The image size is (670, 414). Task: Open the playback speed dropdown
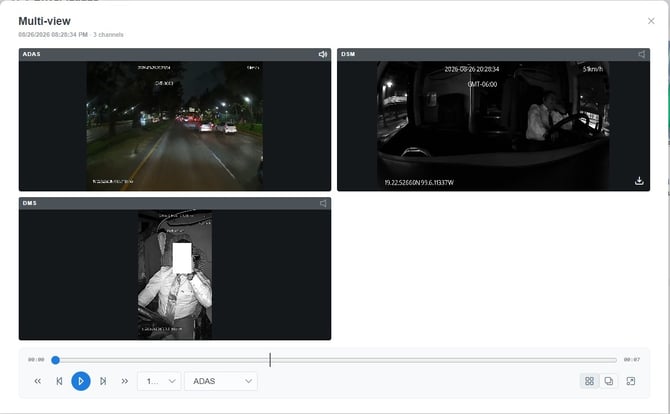coord(159,381)
